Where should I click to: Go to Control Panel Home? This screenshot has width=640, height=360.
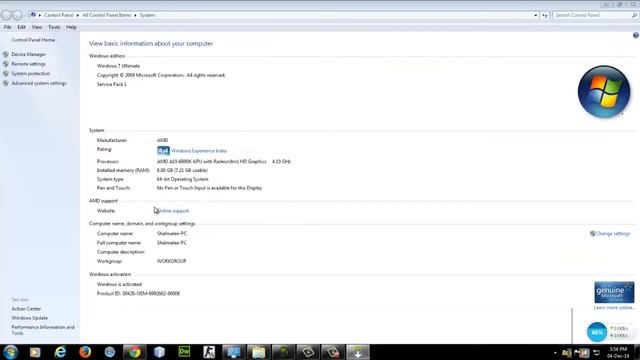(x=33, y=40)
